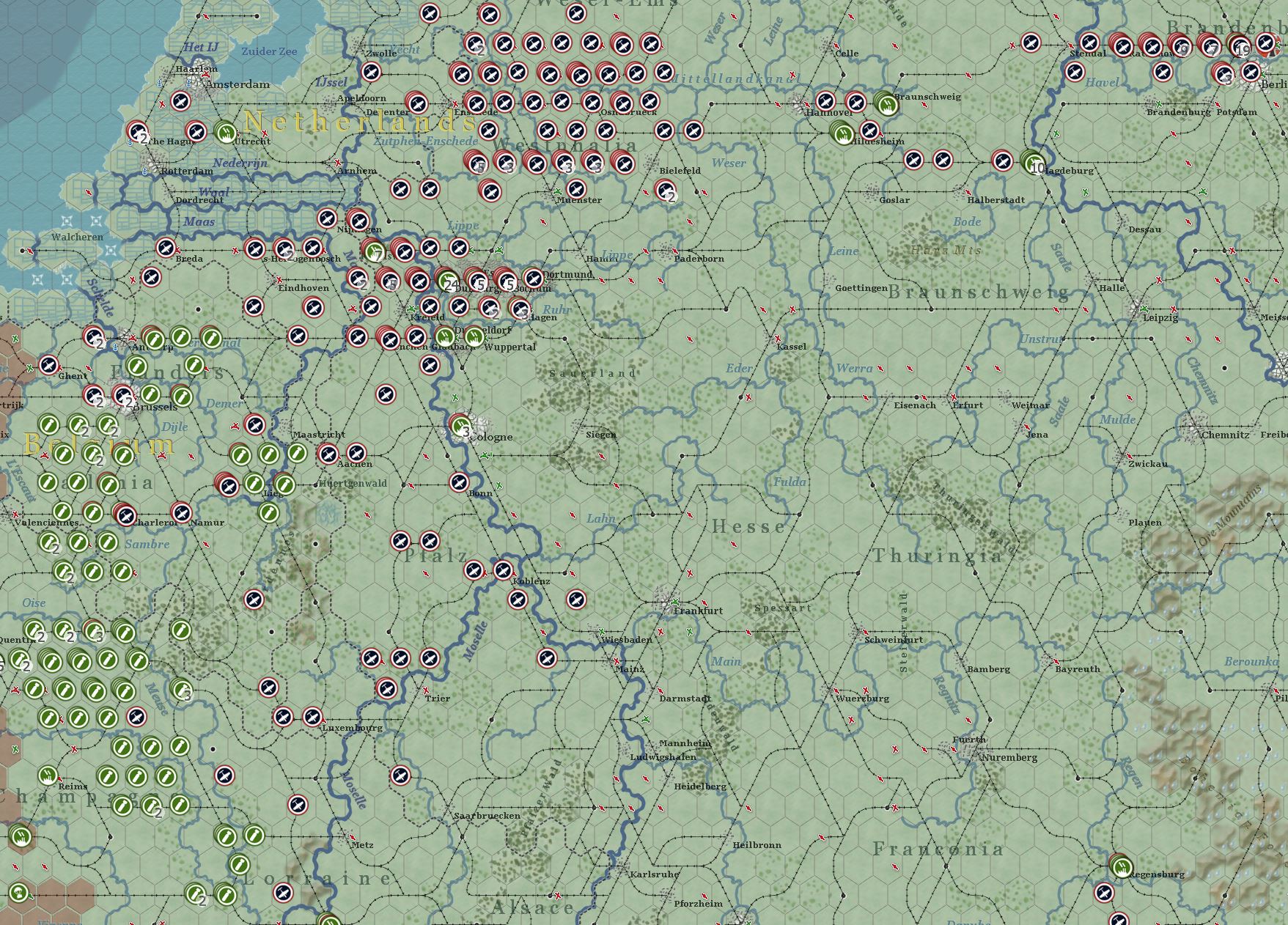1288x925 pixels.
Task: Select the air unit at Bonn
Action: 460,482
